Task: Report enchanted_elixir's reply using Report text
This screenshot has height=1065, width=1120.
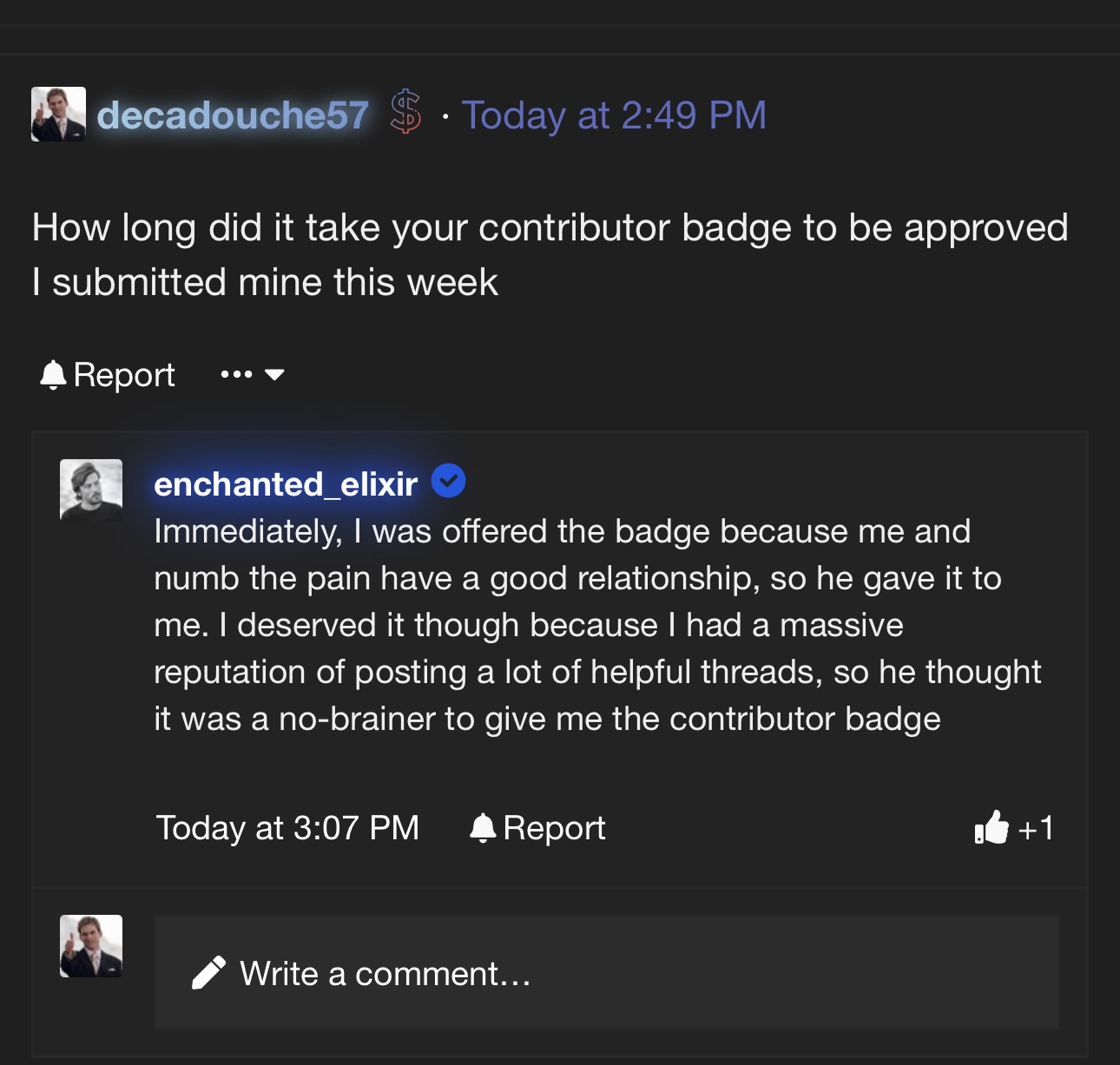Action: coord(554,828)
